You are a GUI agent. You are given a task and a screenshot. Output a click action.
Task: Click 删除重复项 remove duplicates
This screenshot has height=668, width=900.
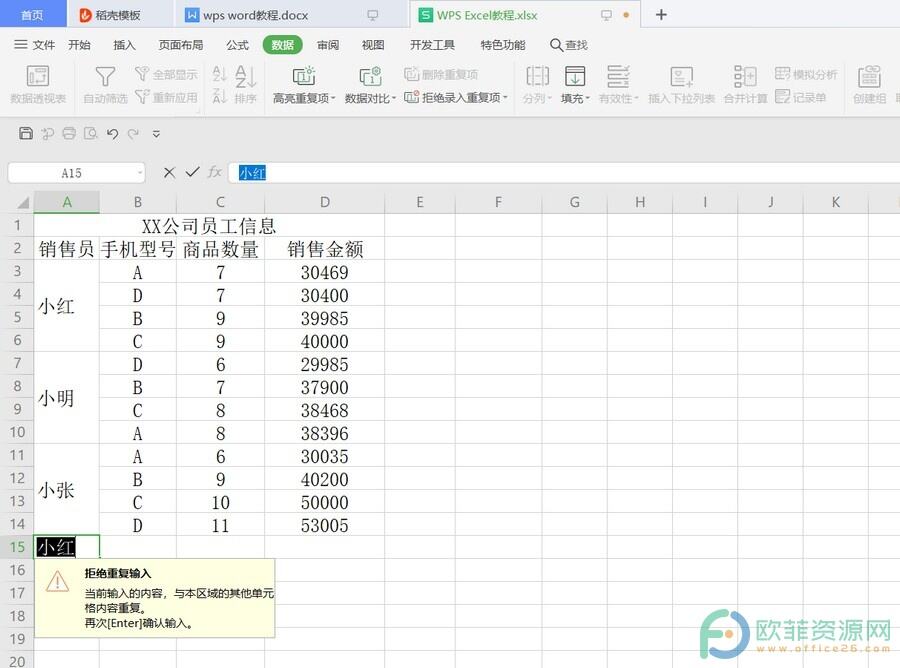click(x=441, y=74)
